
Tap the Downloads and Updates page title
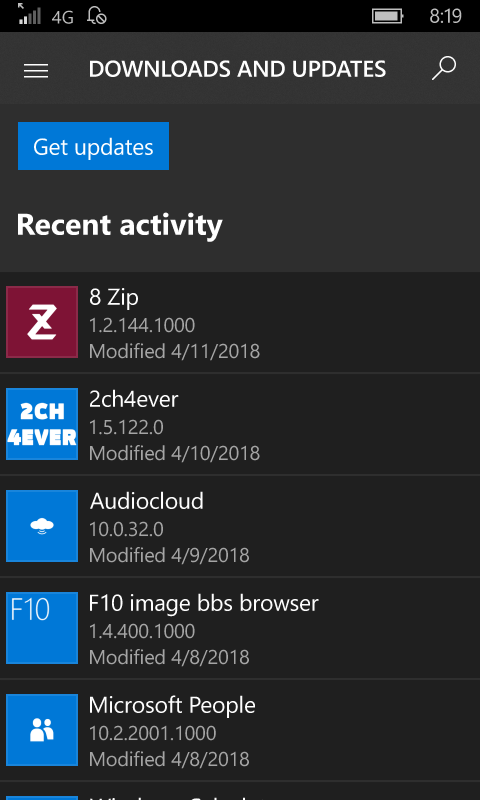[x=237, y=69]
